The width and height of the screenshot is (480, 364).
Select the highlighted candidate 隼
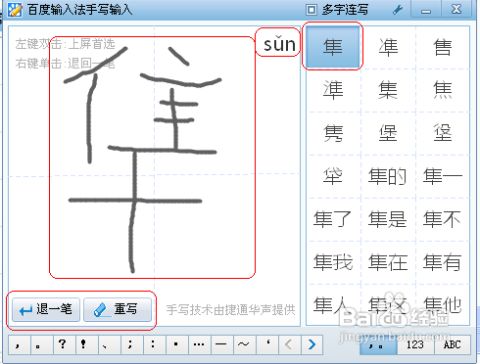click(333, 46)
